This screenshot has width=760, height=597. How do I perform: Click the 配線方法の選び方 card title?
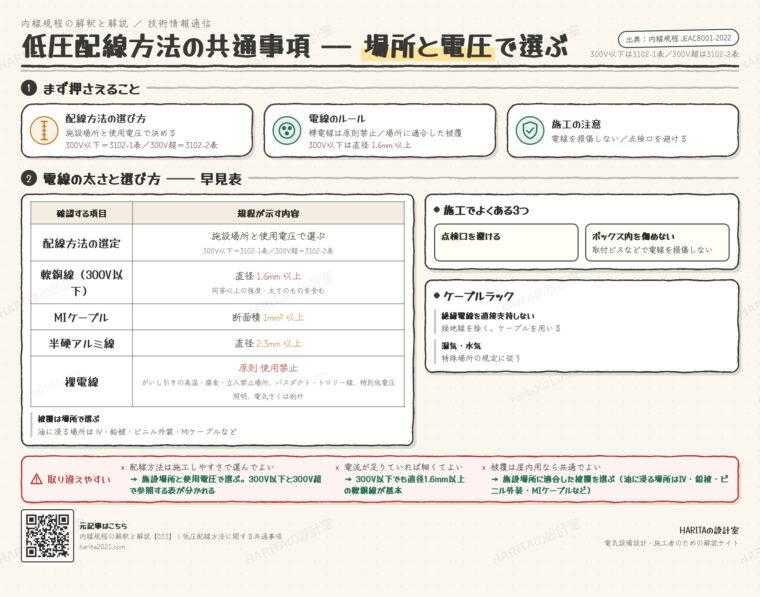106,119
